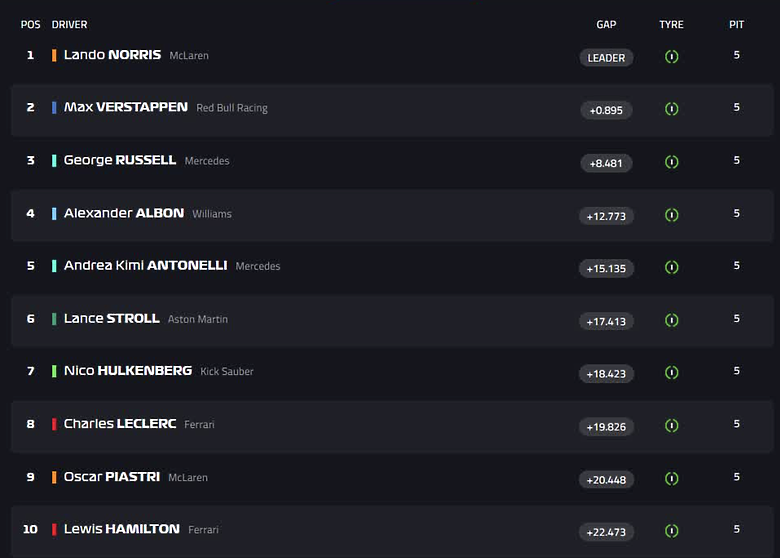
Task: Click Charles Leclerc's tyre icon
Action: coord(672,426)
